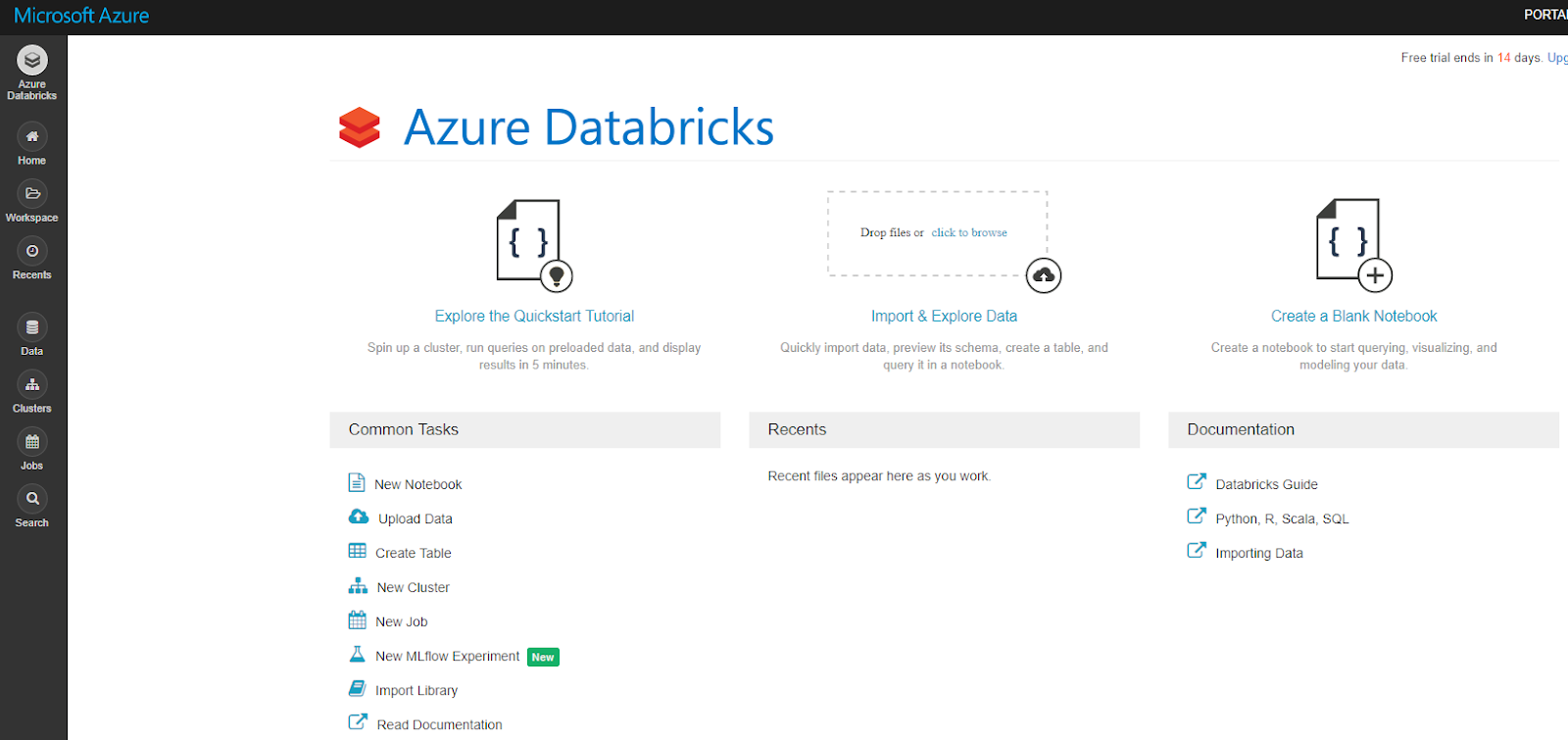
Task: Click the Upload Data cloud icon
Action: pyautogui.click(x=359, y=517)
